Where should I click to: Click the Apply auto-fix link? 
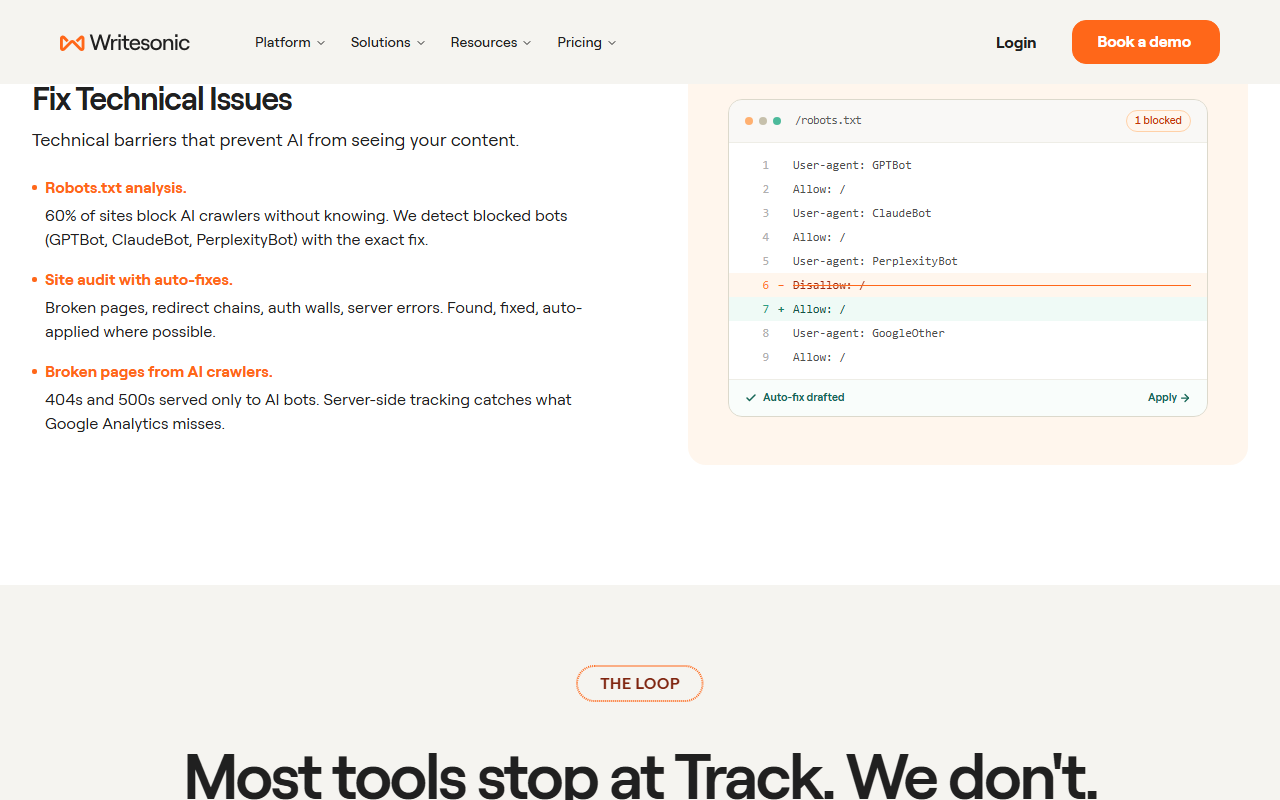click(x=1169, y=397)
